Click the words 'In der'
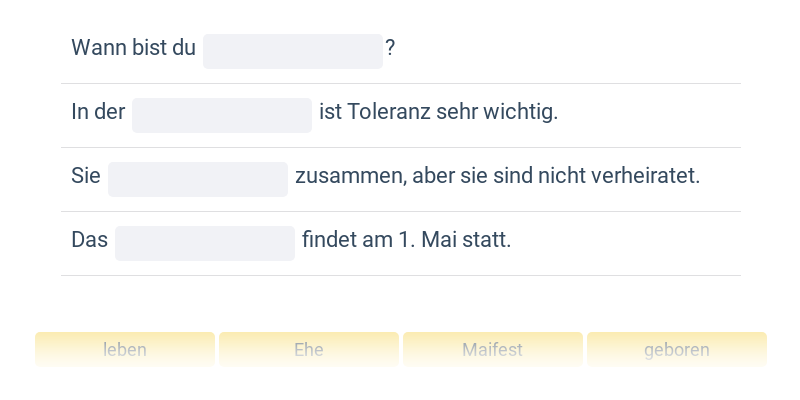This screenshot has height=400, width=800. (x=98, y=112)
